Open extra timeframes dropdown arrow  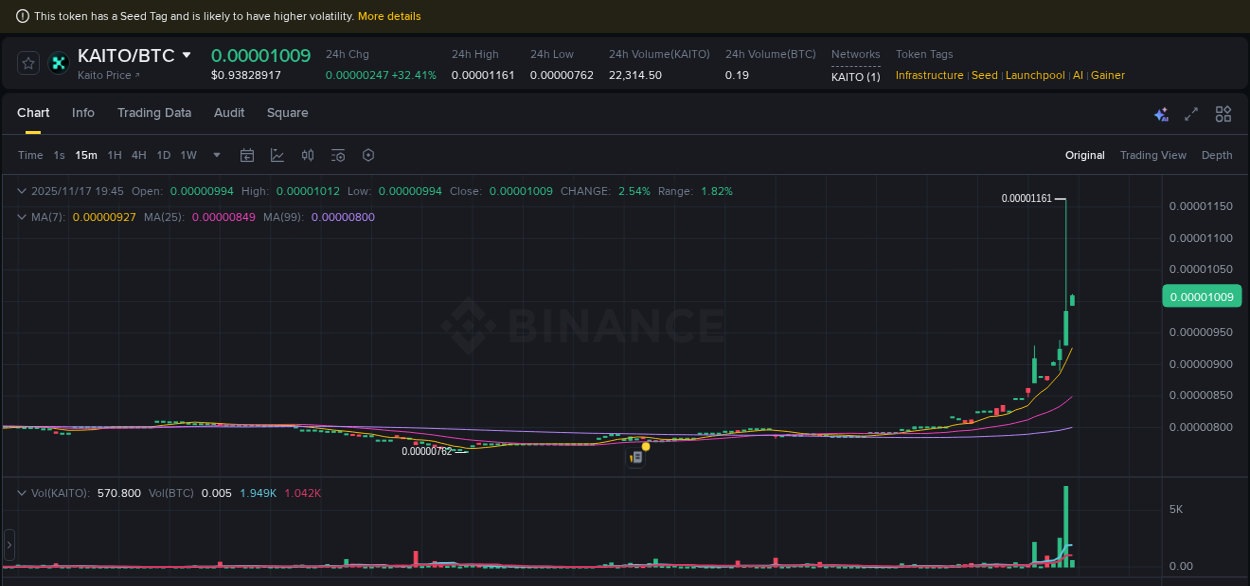tap(216, 155)
